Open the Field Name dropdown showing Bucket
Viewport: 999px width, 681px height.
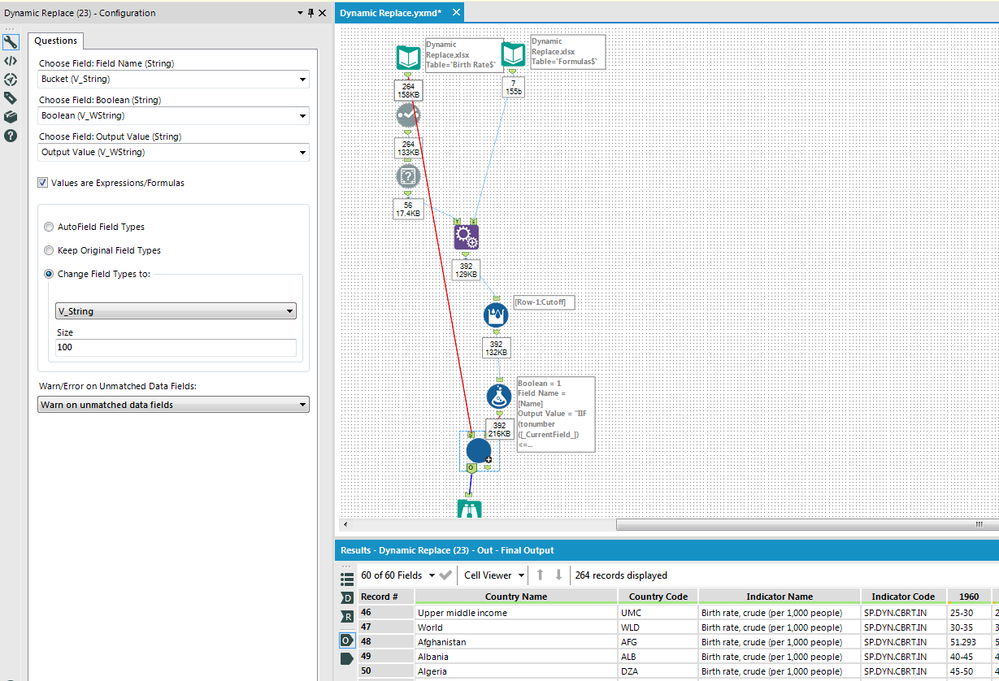(x=173, y=79)
